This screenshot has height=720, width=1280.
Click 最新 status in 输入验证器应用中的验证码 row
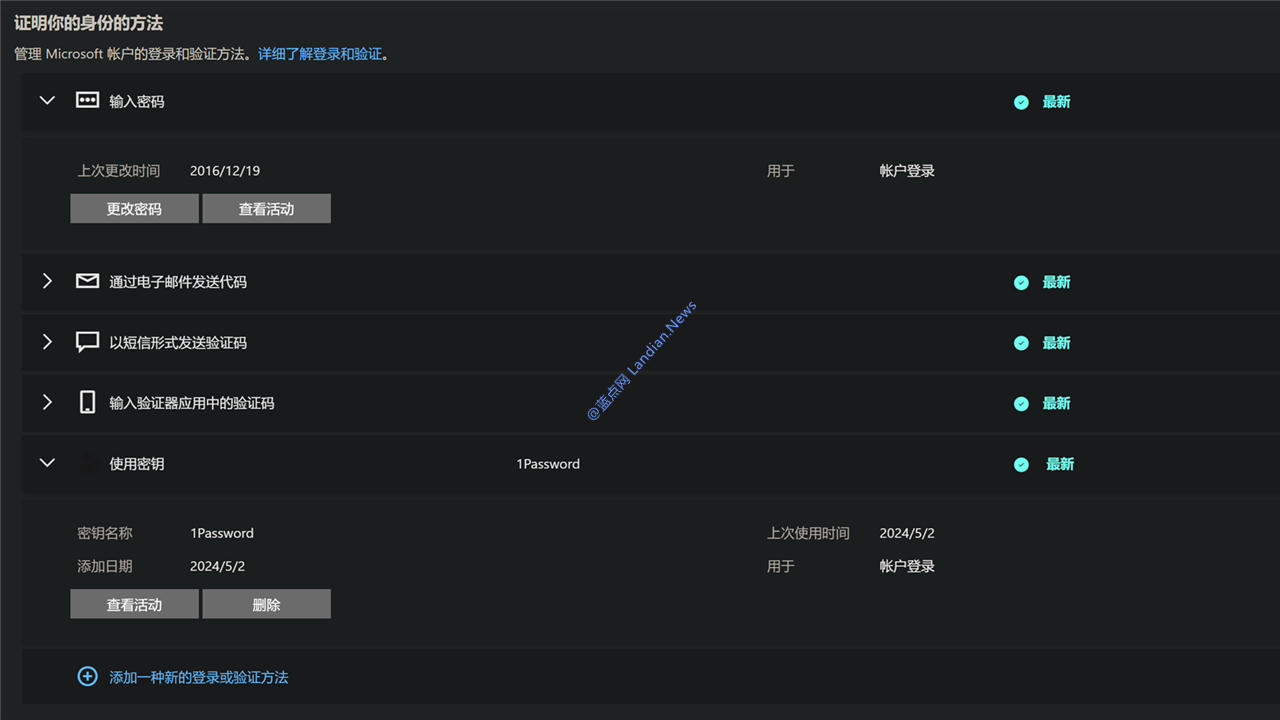(1056, 404)
